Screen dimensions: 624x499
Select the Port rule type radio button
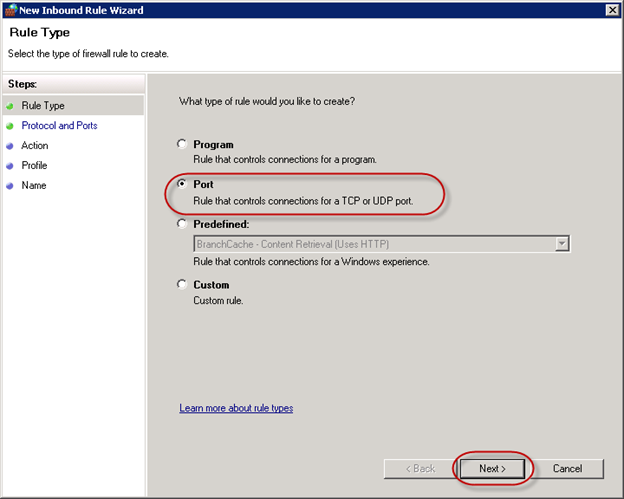(182, 183)
